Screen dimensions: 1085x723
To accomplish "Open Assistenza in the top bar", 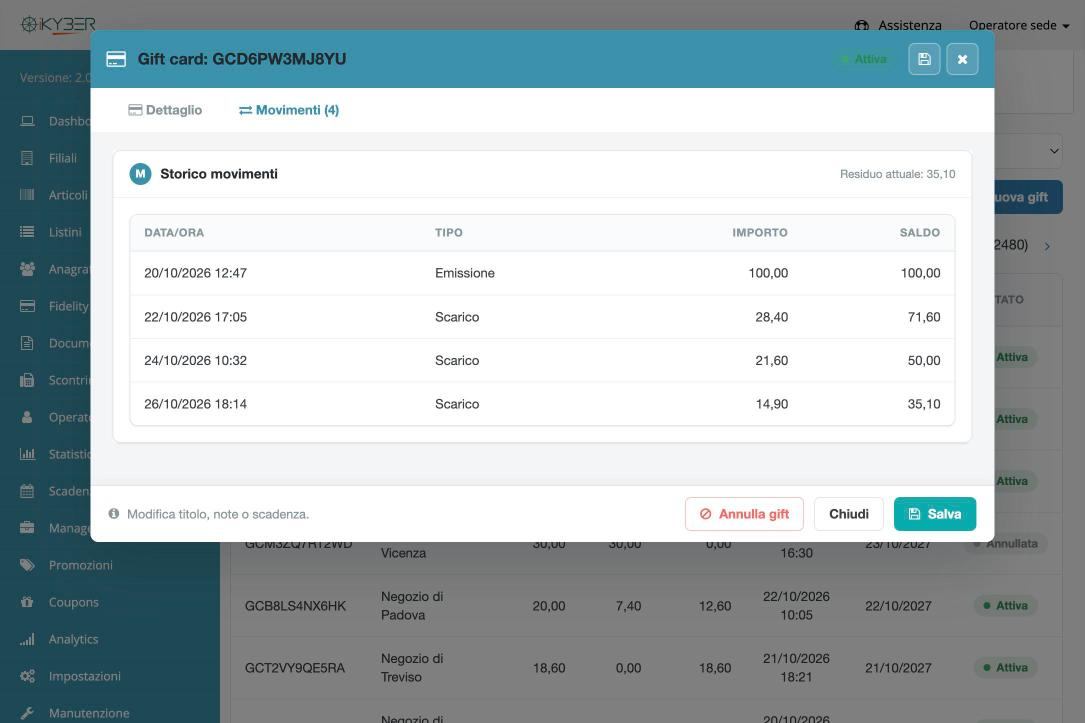I will (x=898, y=26).
